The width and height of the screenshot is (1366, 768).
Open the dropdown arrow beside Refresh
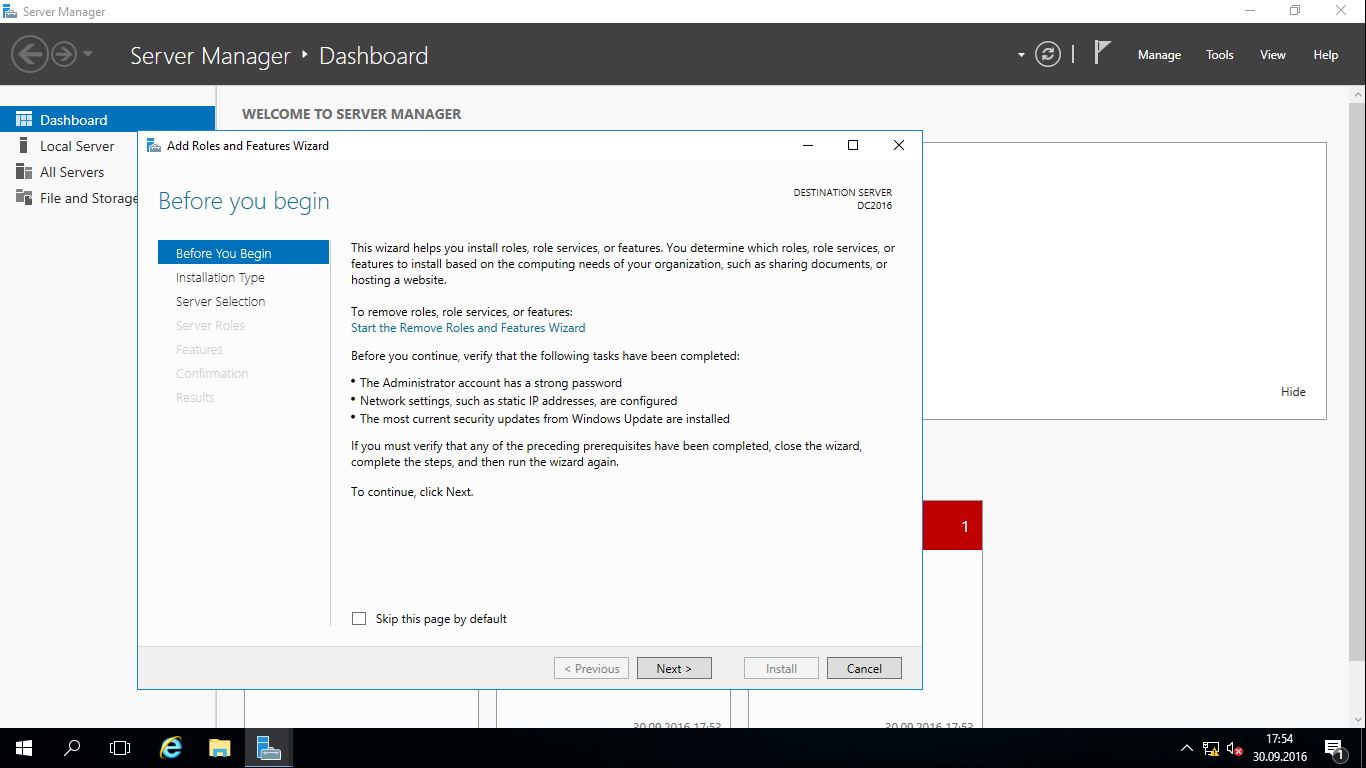pos(1021,55)
